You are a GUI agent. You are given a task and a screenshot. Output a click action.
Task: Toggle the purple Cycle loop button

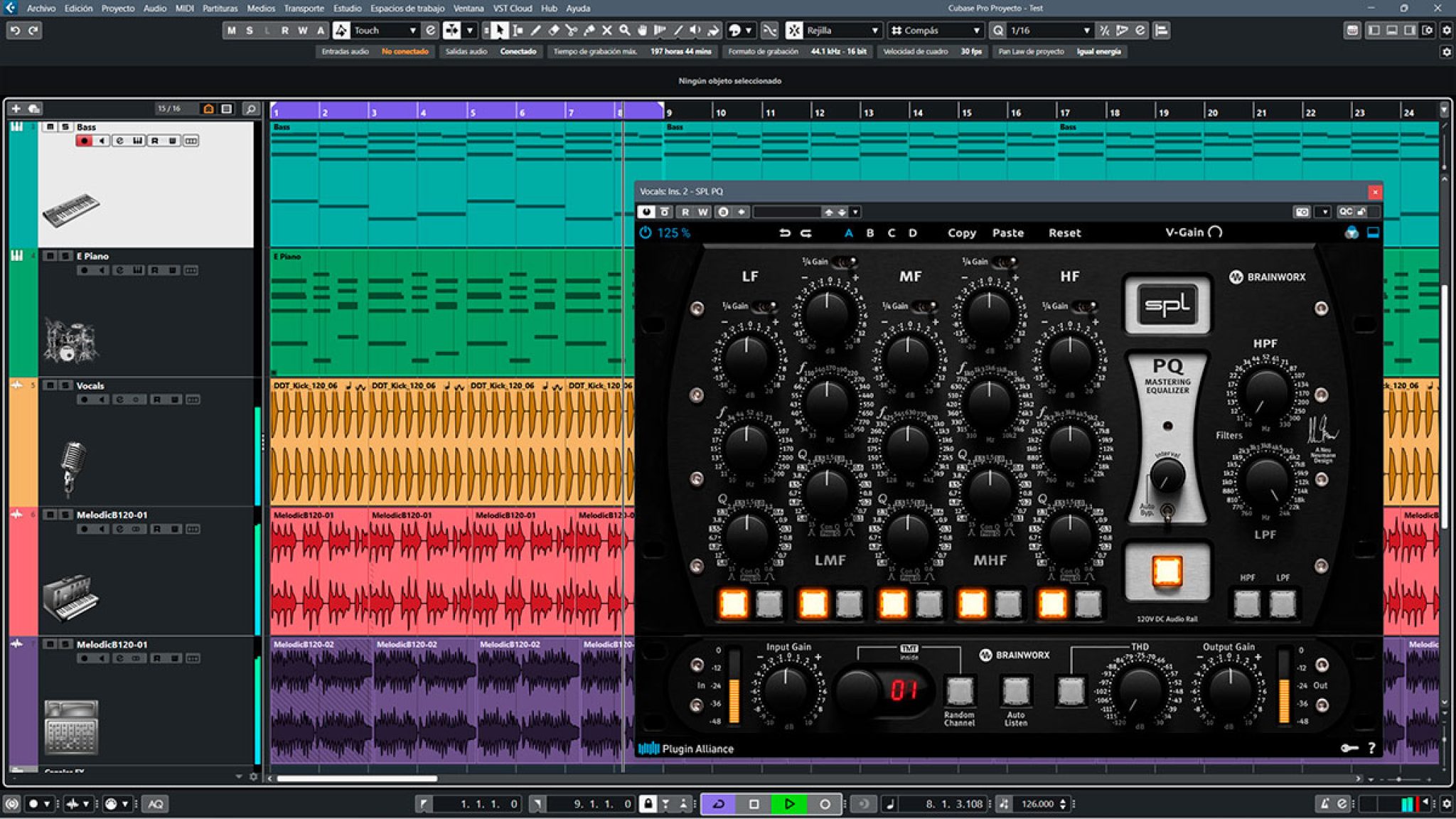pos(719,804)
